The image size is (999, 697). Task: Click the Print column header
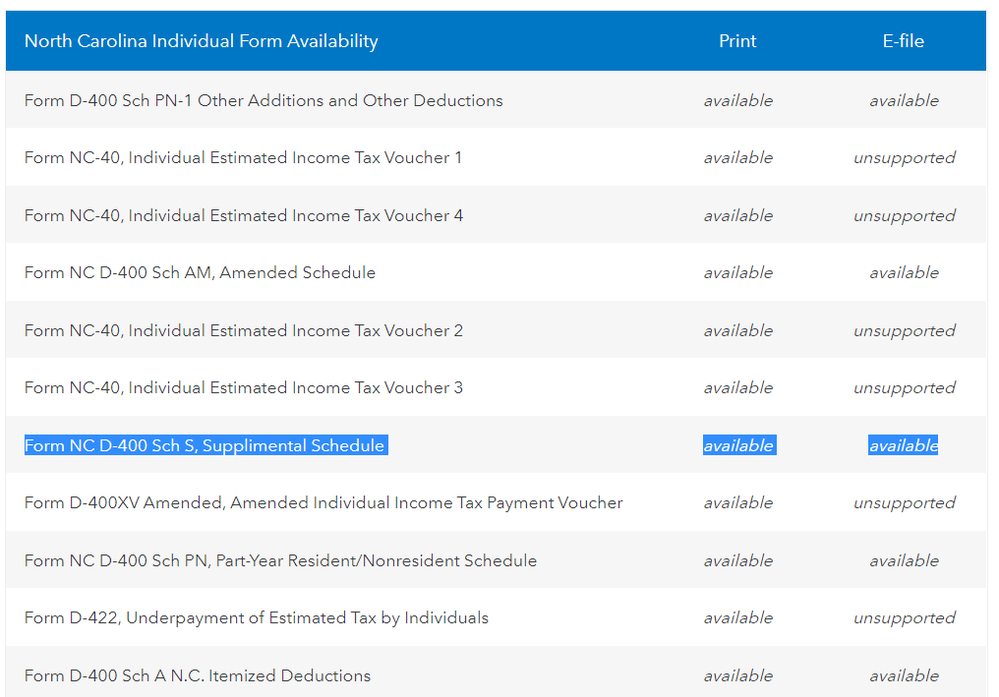tap(737, 41)
